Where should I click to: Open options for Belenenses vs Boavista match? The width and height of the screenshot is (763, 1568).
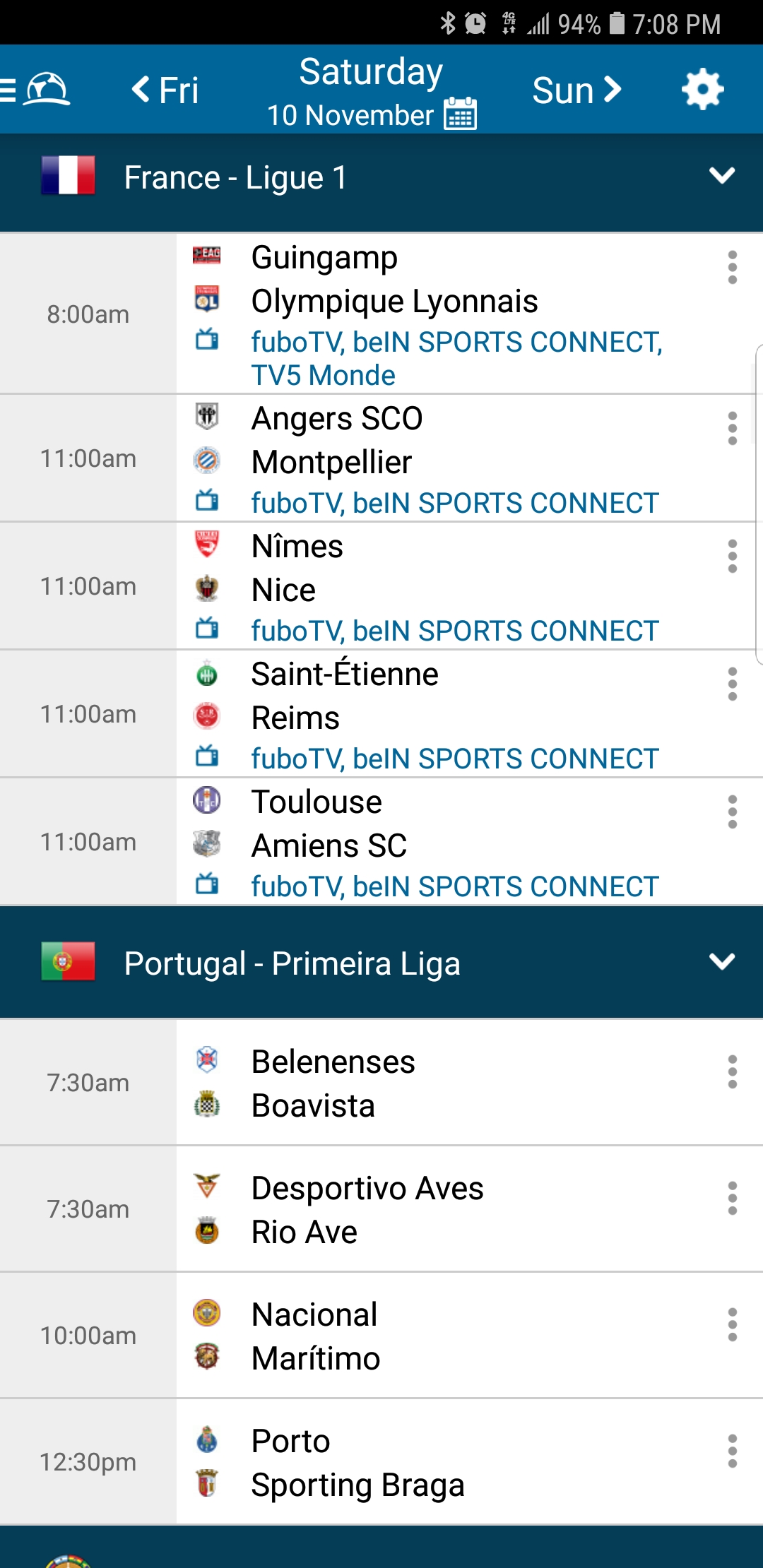732,1072
